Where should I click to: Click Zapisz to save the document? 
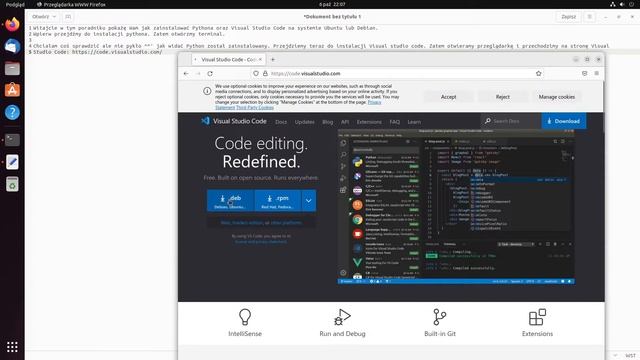point(568,17)
